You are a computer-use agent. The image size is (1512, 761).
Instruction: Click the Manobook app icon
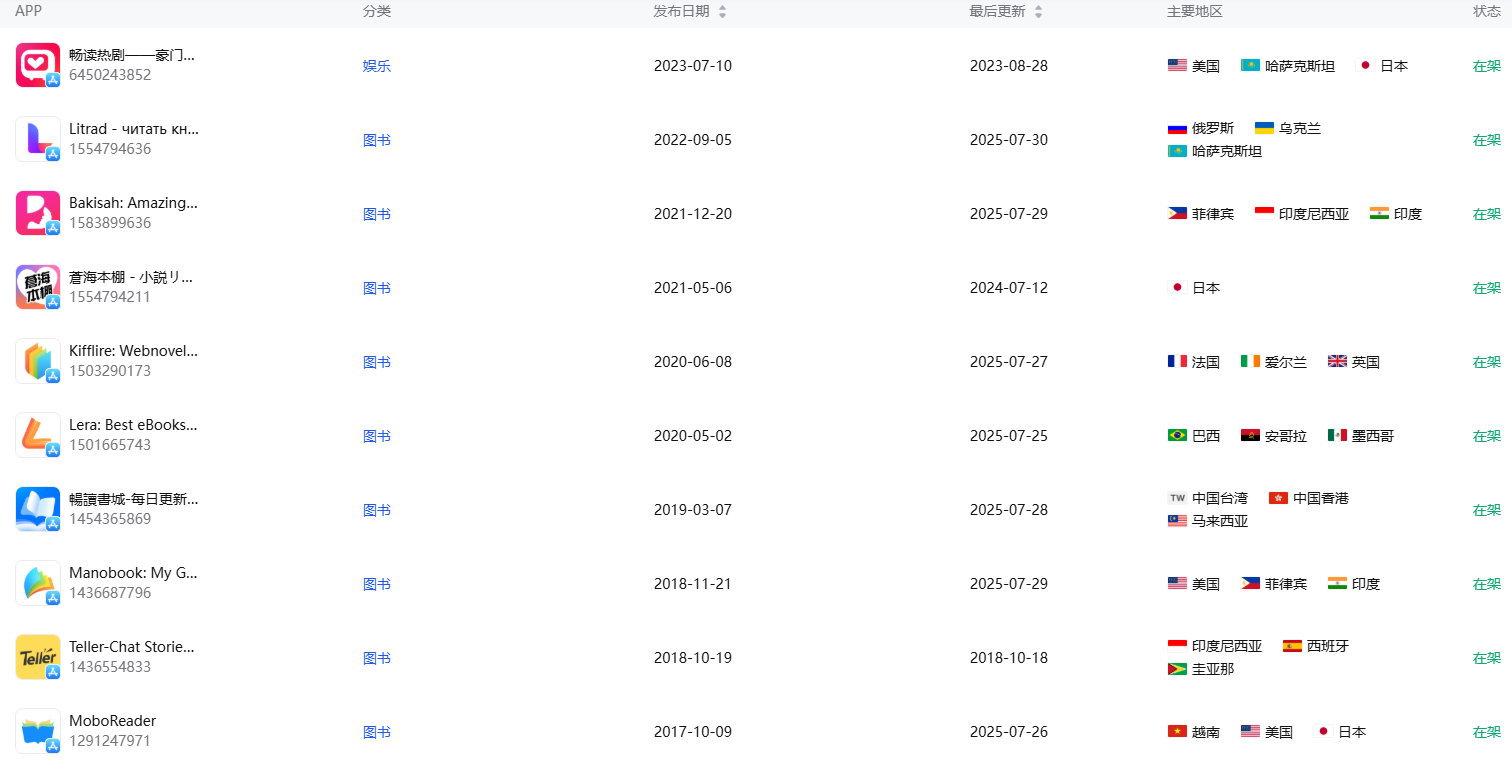click(x=38, y=583)
